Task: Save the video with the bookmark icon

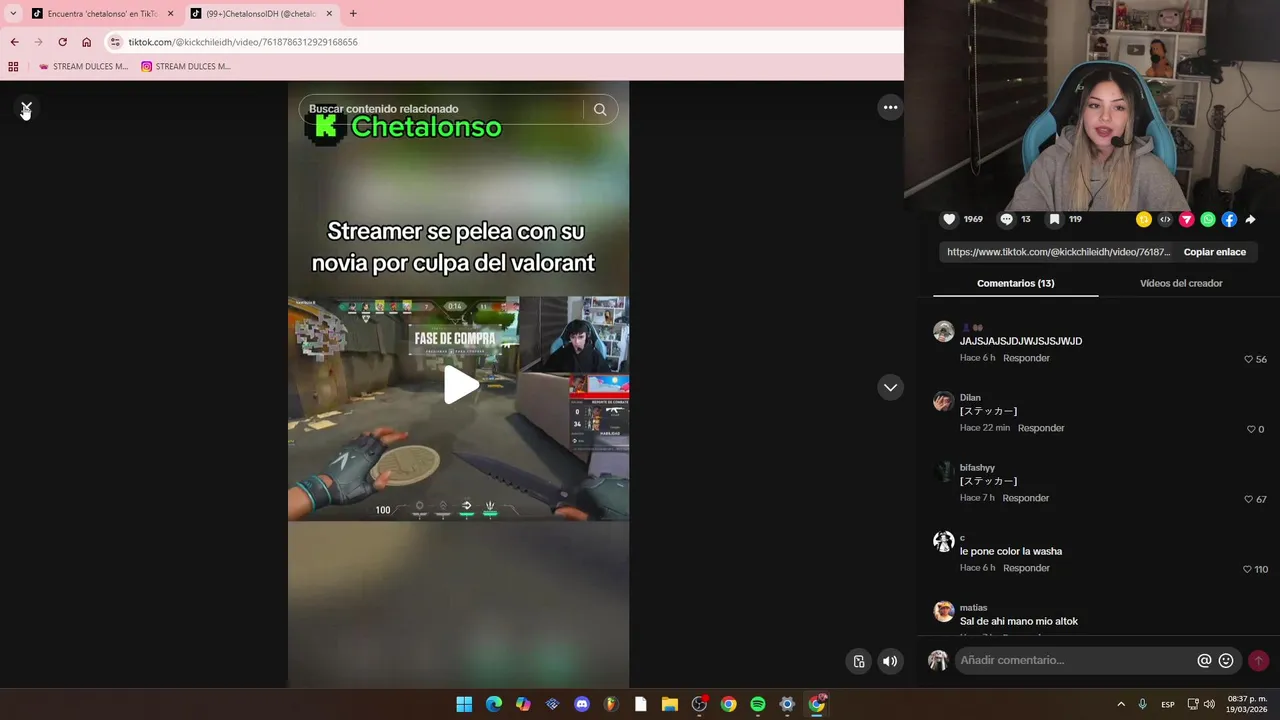Action: (x=1054, y=219)
